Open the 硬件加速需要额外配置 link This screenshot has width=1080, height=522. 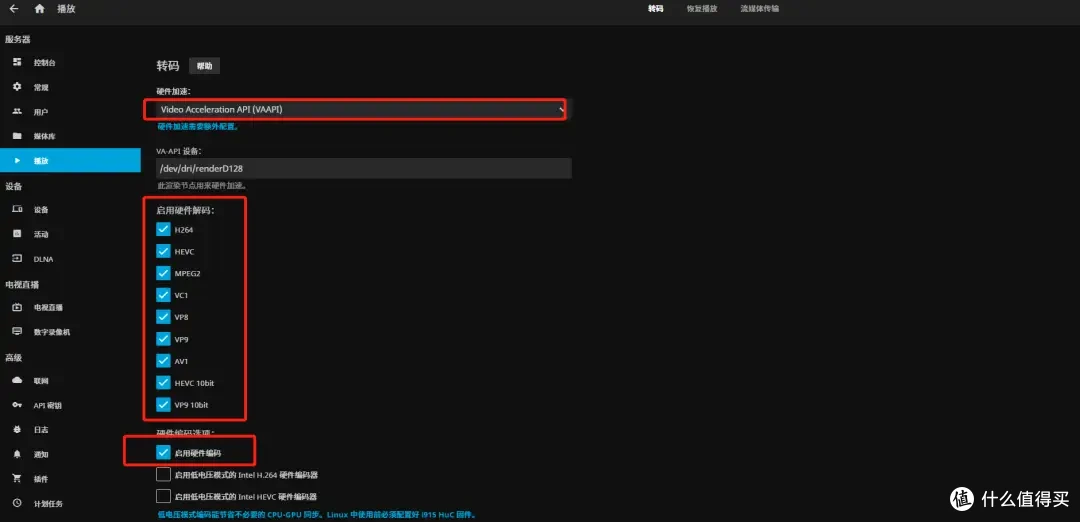[198, 126]
